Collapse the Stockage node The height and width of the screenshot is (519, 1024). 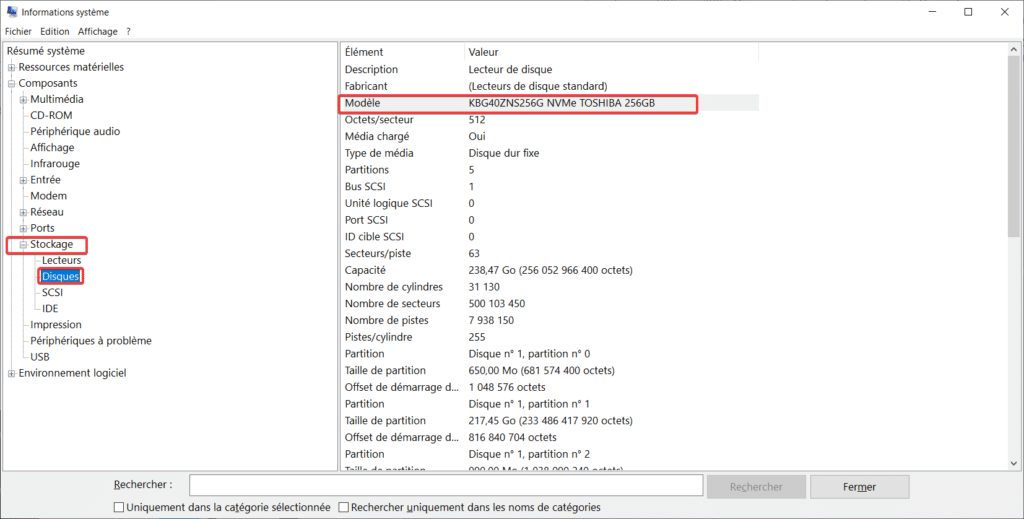[24, 244]
